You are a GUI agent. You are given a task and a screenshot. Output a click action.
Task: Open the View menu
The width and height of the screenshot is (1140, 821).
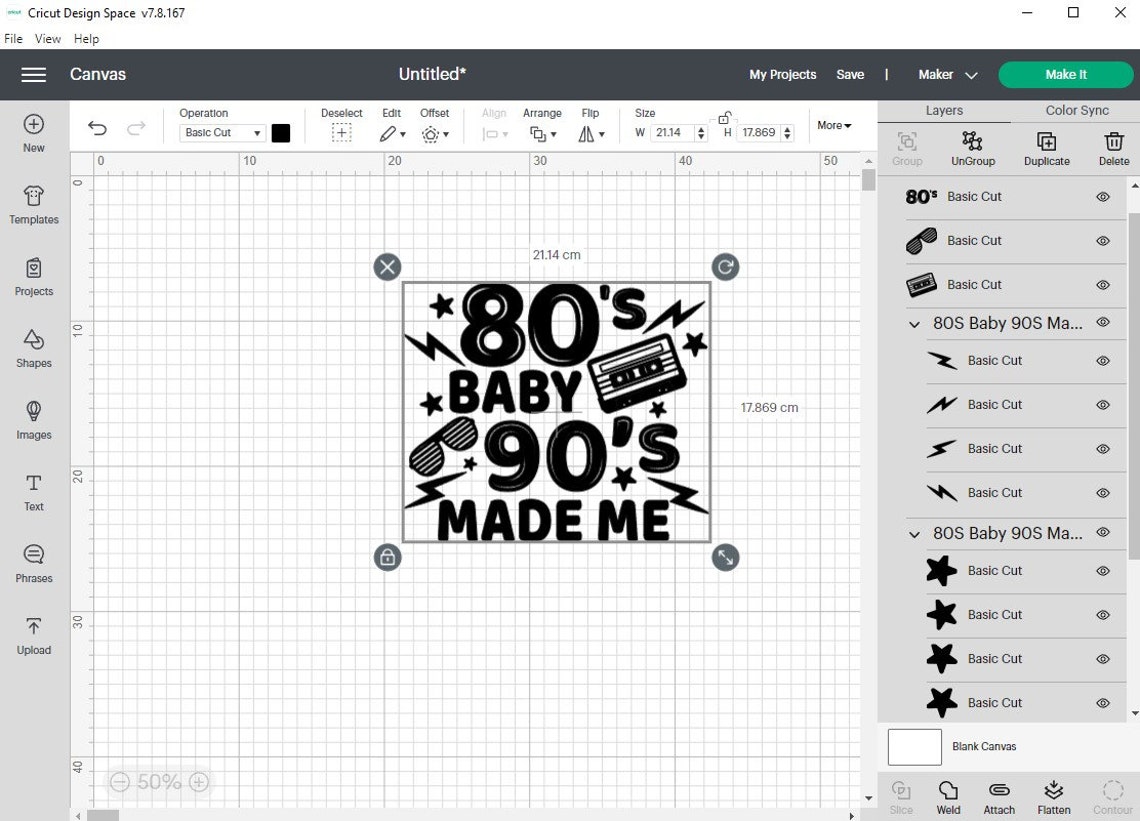coord(47,38)
